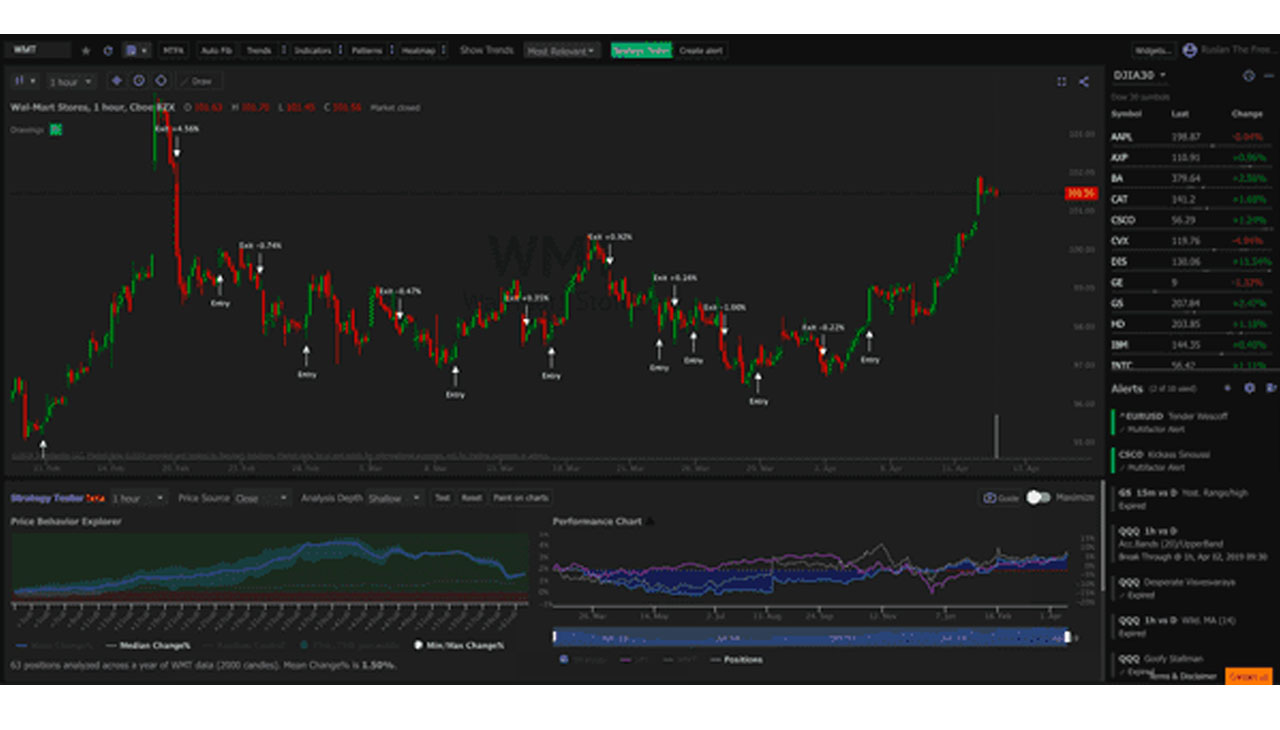This screenshot has height=730, width=1280.
Task: Click the clock icon in watchlist header
Action: [1248, 75]
